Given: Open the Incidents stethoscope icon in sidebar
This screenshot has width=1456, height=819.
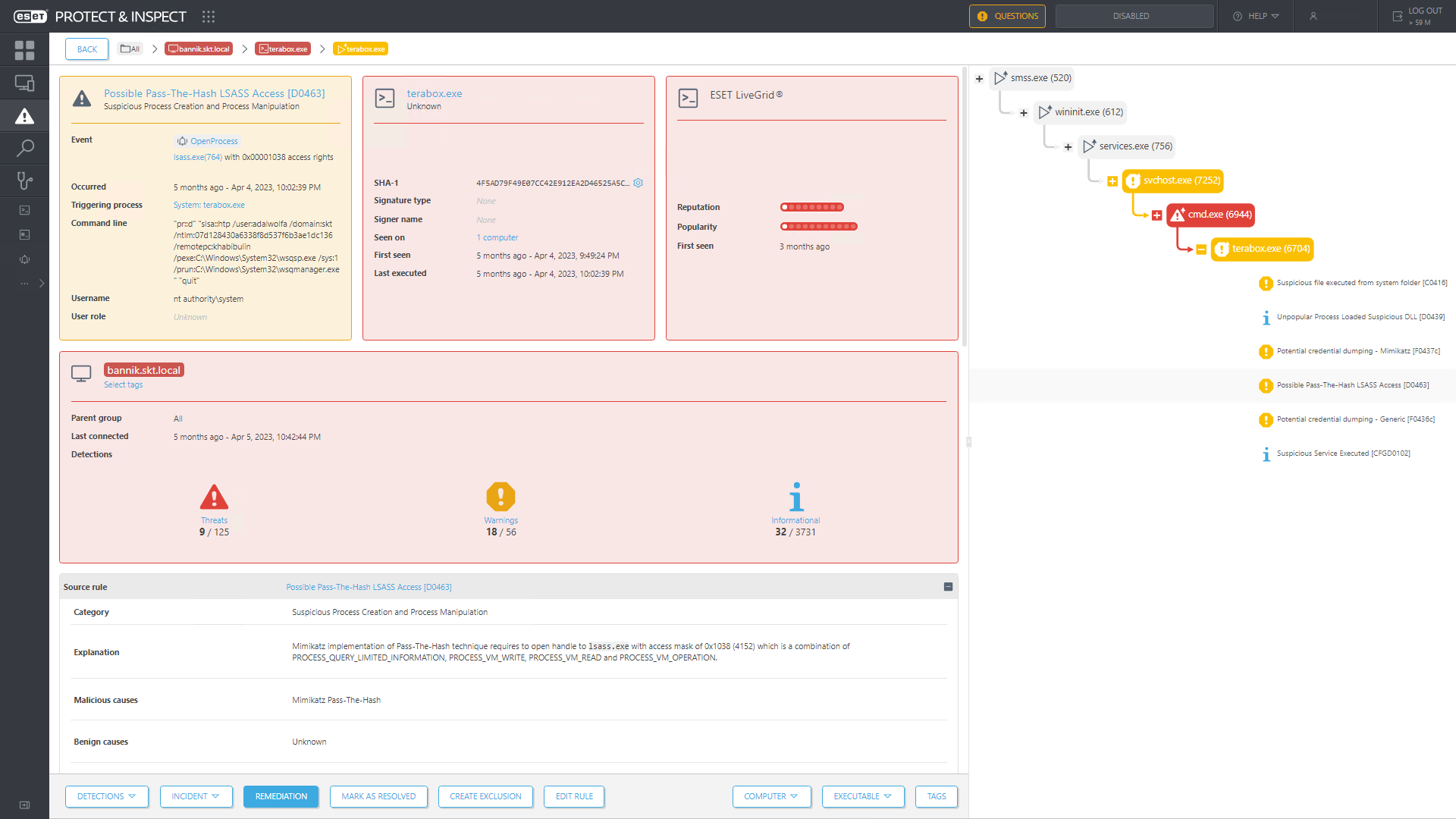Looking at the screenshot, I should 24,180.
